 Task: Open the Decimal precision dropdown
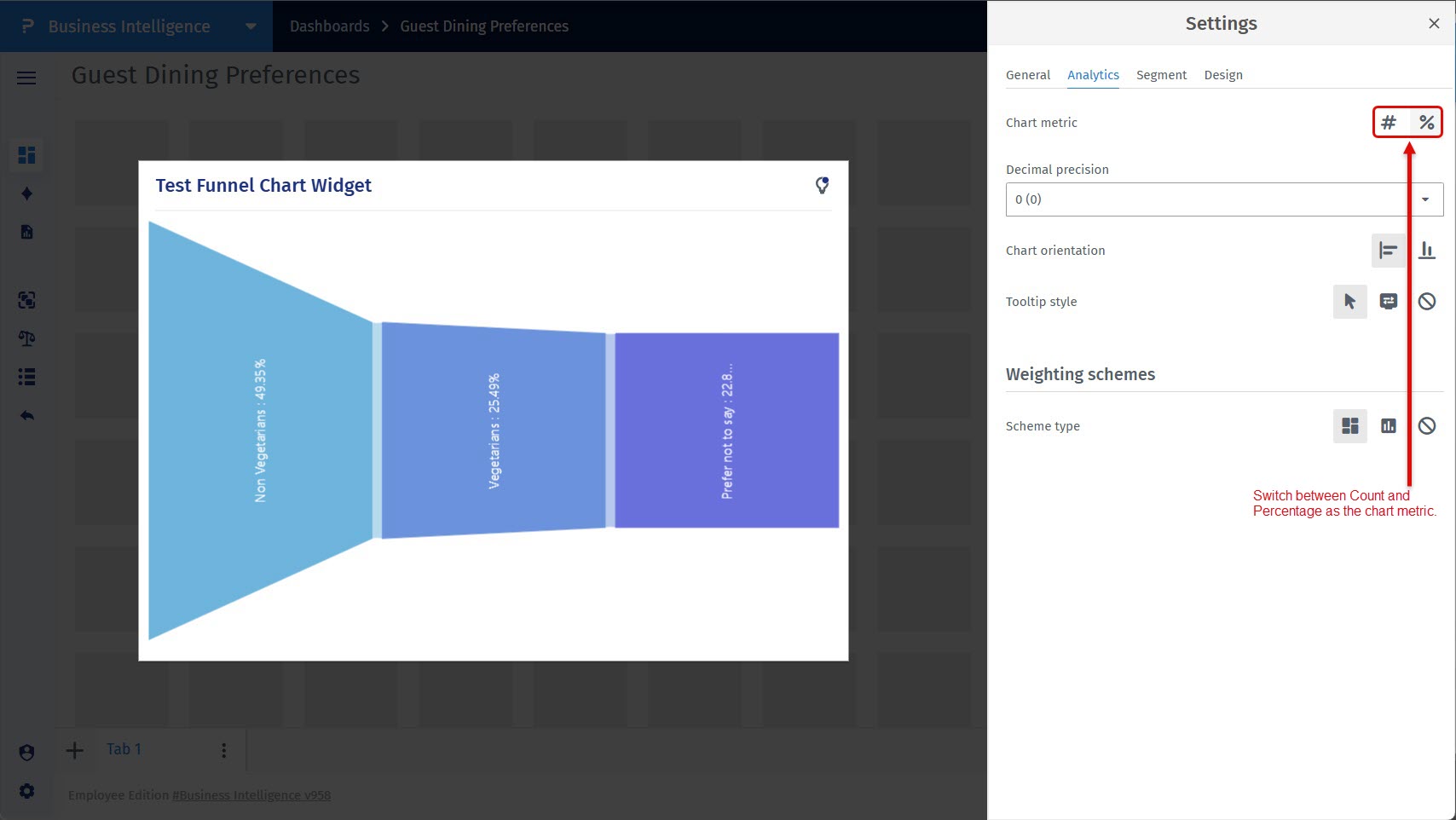(1223, 199)
